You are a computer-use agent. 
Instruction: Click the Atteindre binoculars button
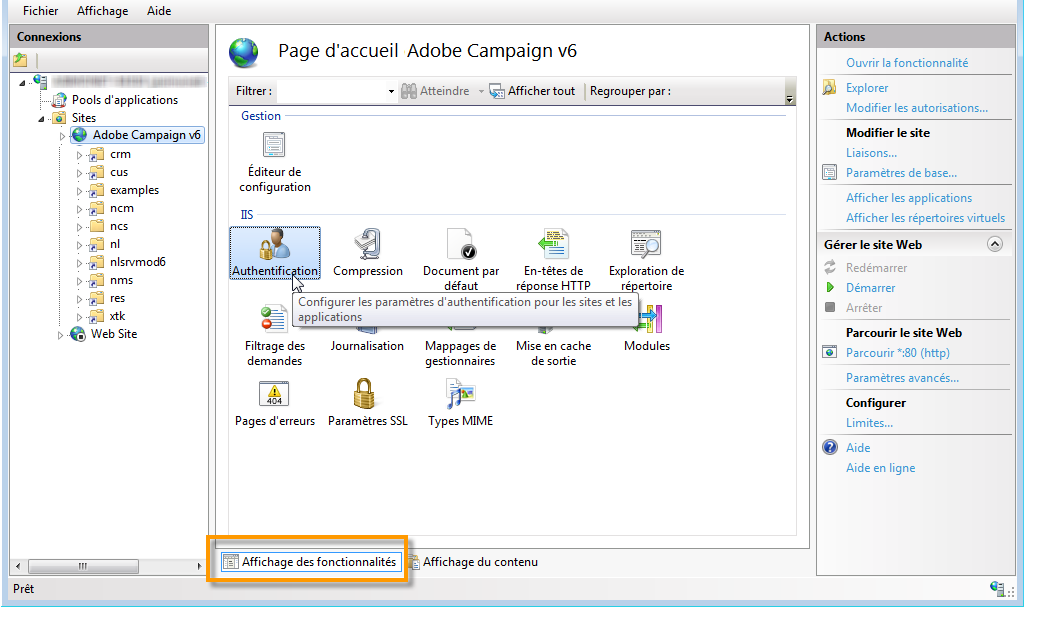tap(435, 91)
